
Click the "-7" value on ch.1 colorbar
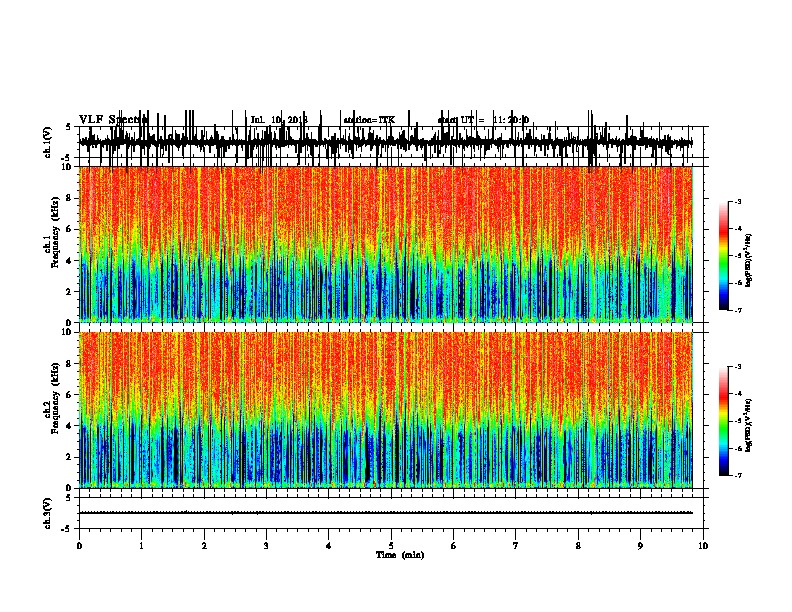click(x=737, y=310)
